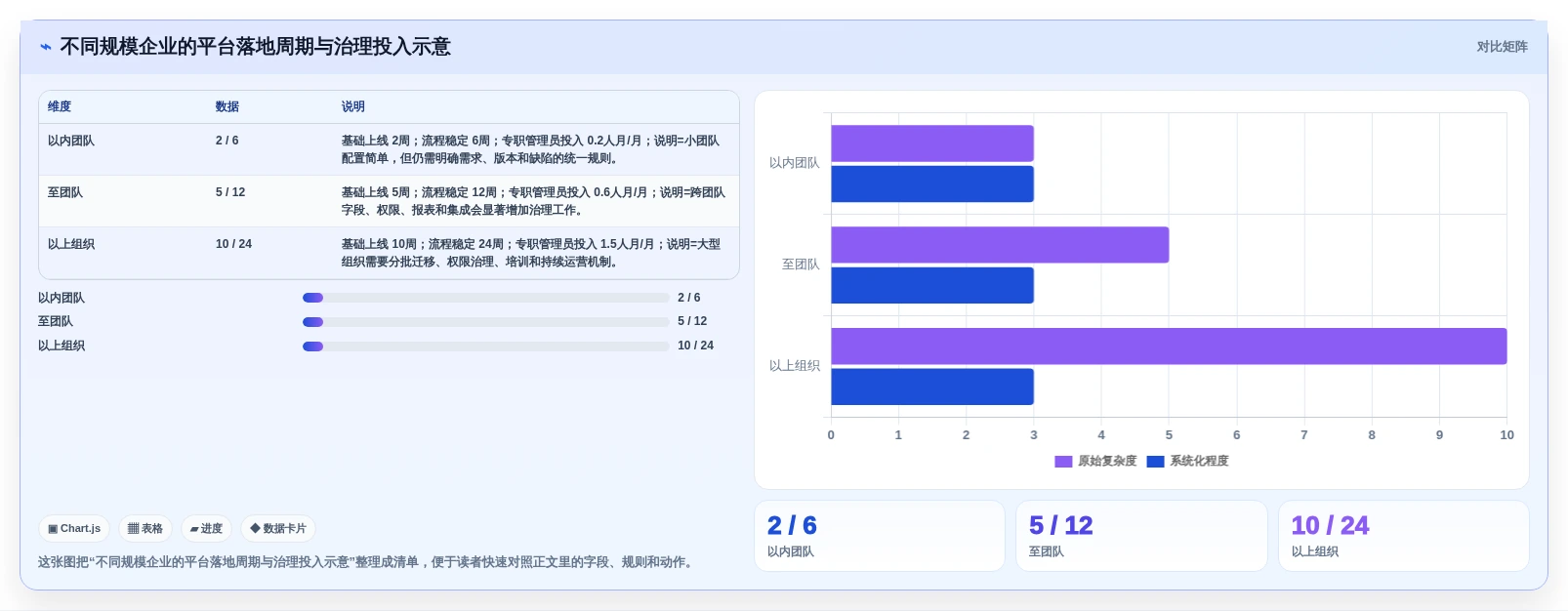Click chart axis label 以内团队
This screenshot has height=611, width=1568.
click(794, 163)
